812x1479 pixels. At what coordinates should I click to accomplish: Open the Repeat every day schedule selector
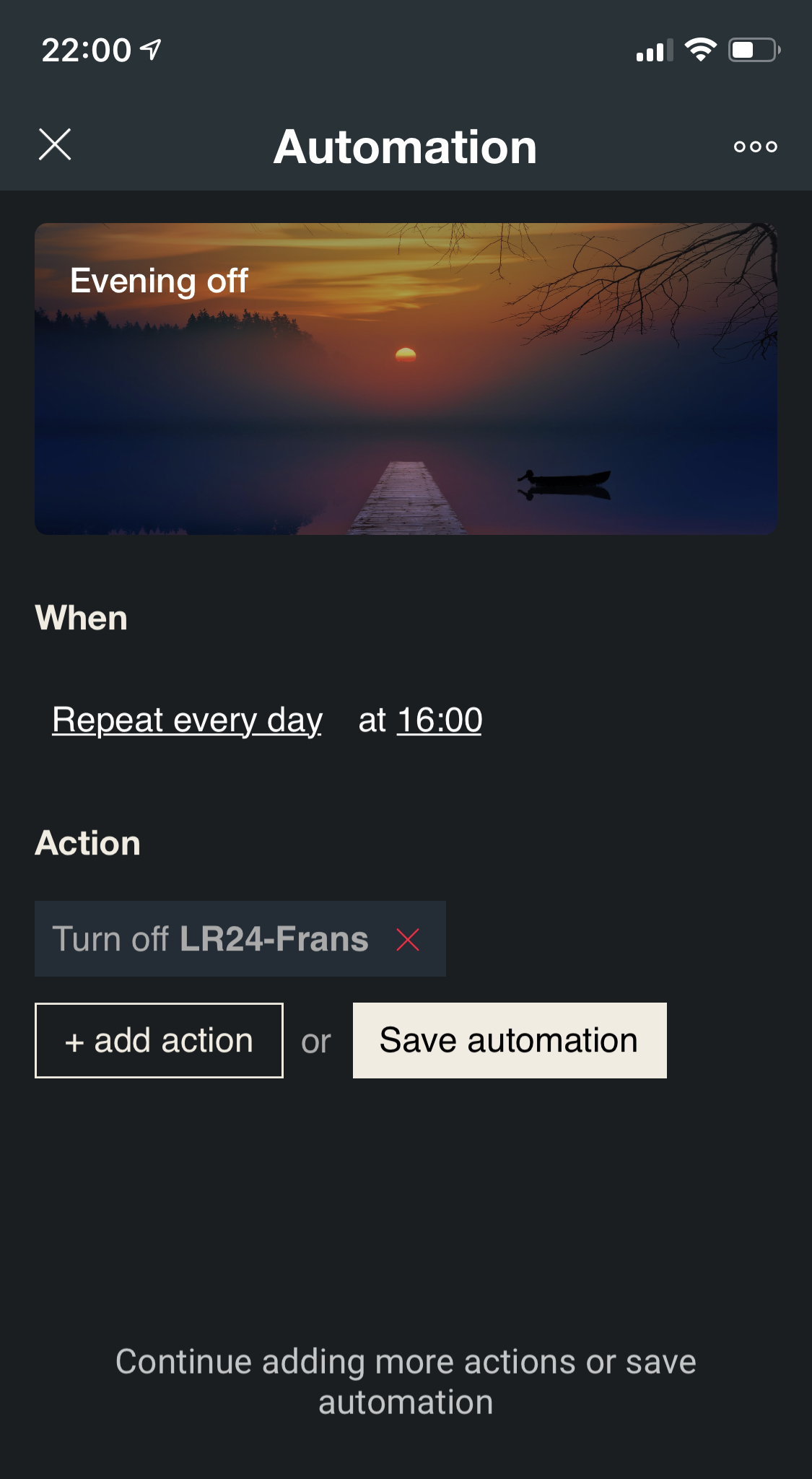187,720
